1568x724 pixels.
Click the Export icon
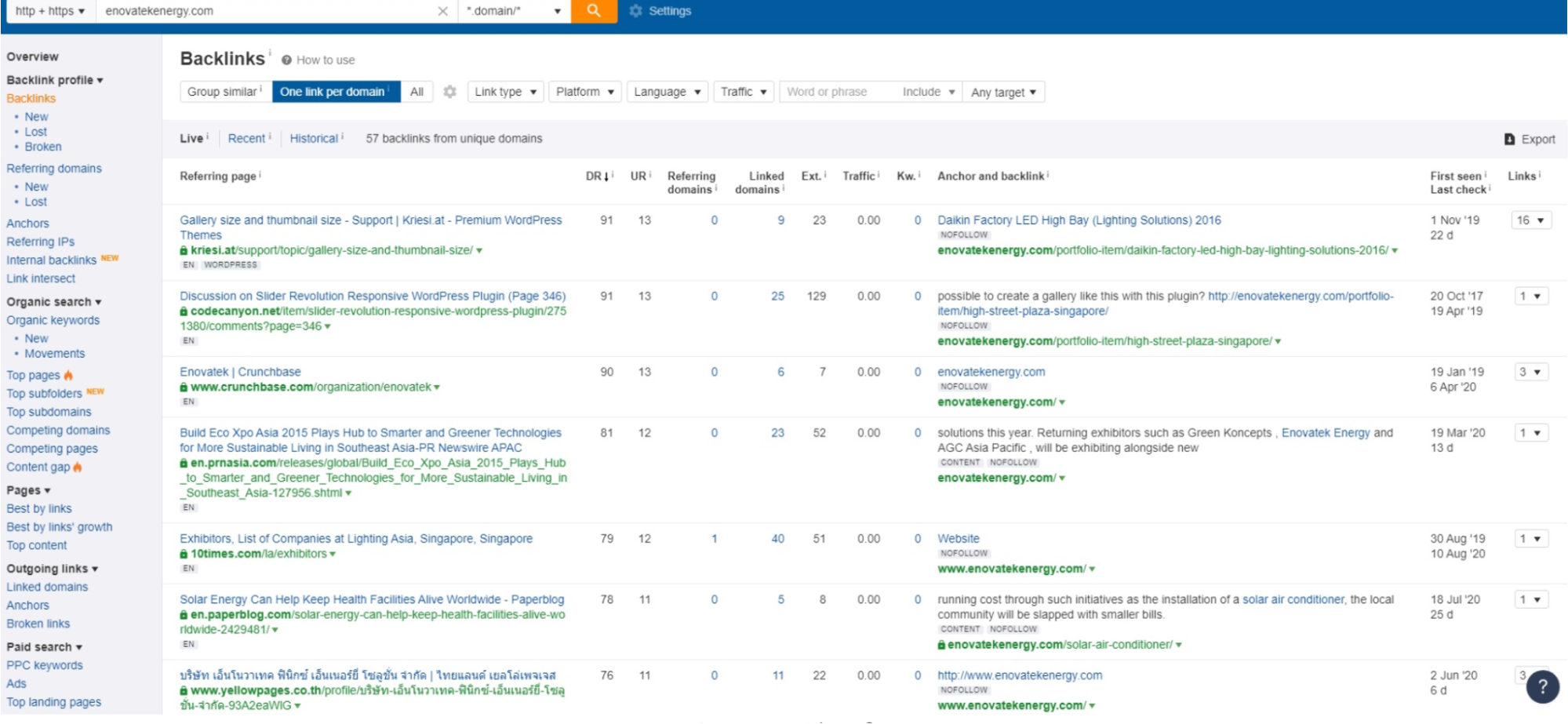(1508, 138)
